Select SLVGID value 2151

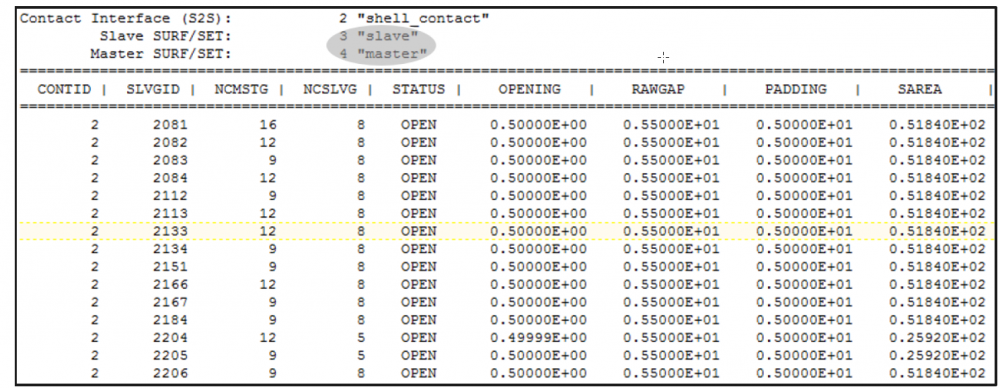[x=170, y=267]
